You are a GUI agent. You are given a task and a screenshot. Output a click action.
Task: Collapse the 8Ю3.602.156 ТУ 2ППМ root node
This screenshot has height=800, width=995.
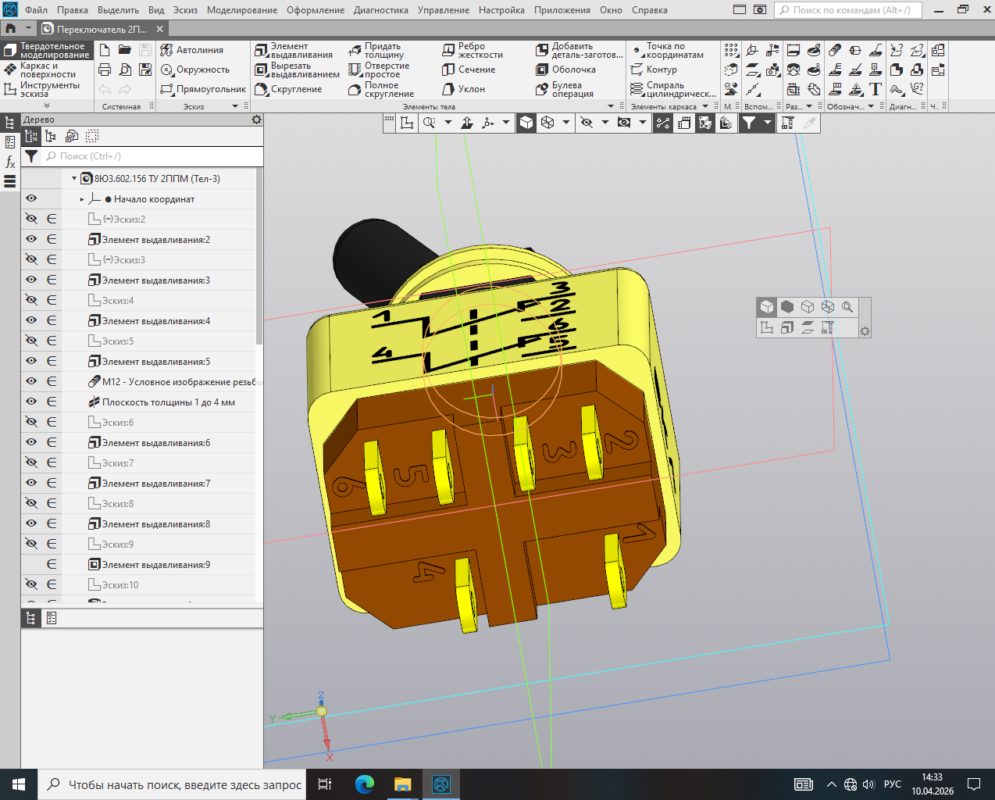pos(73,179)
